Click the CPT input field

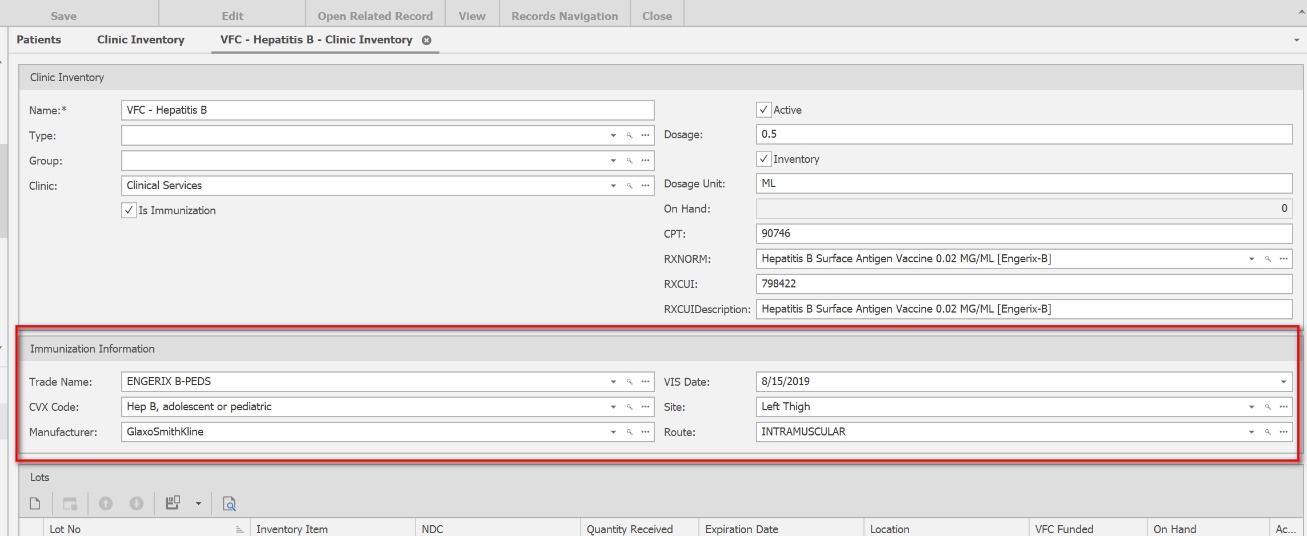[x=1024, y=234]
